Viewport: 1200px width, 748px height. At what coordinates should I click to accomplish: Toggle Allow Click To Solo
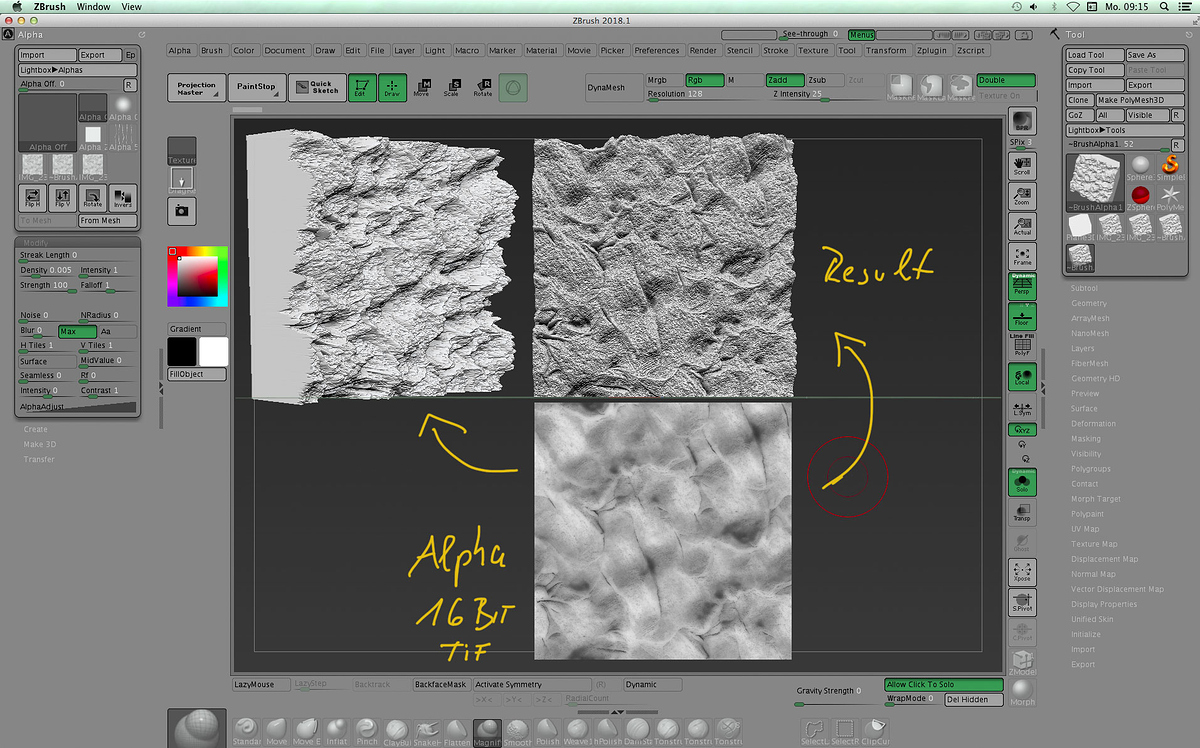tap(944, 685)
